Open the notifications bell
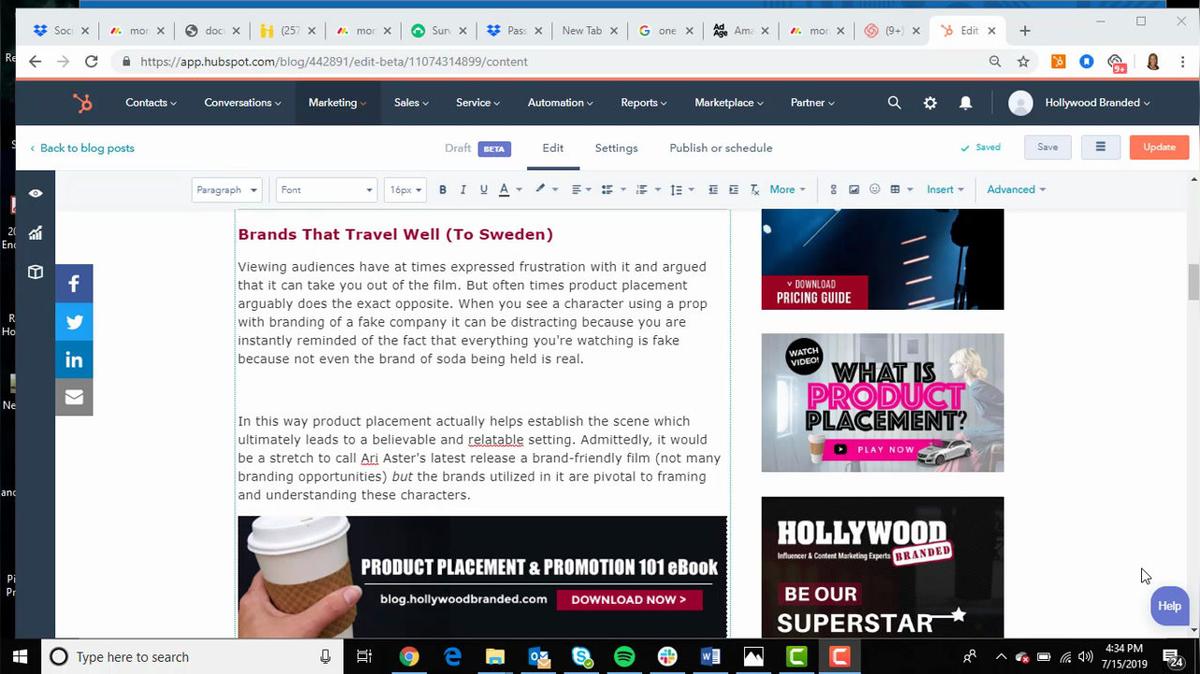The image size is (1200, 674). coord(965,103)
